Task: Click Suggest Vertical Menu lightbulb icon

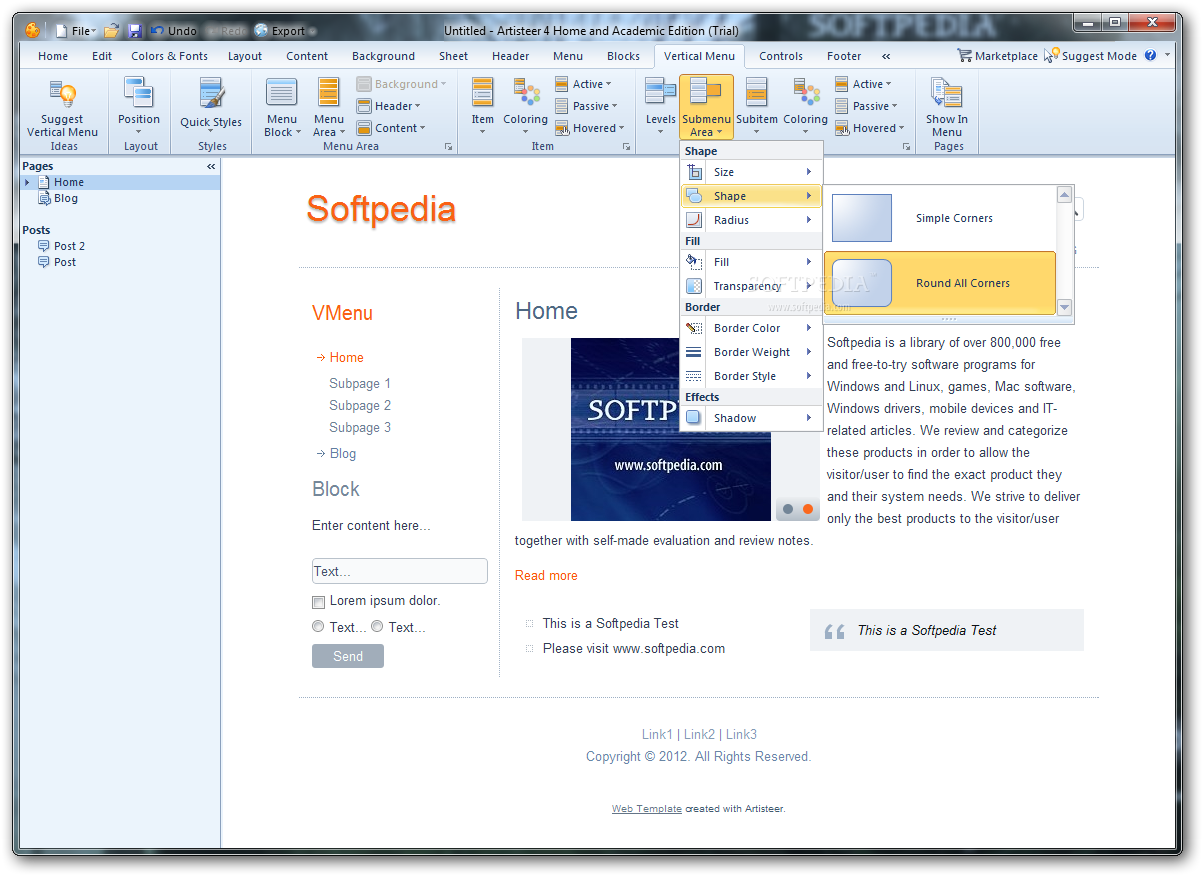Action: tap(63, 95)
